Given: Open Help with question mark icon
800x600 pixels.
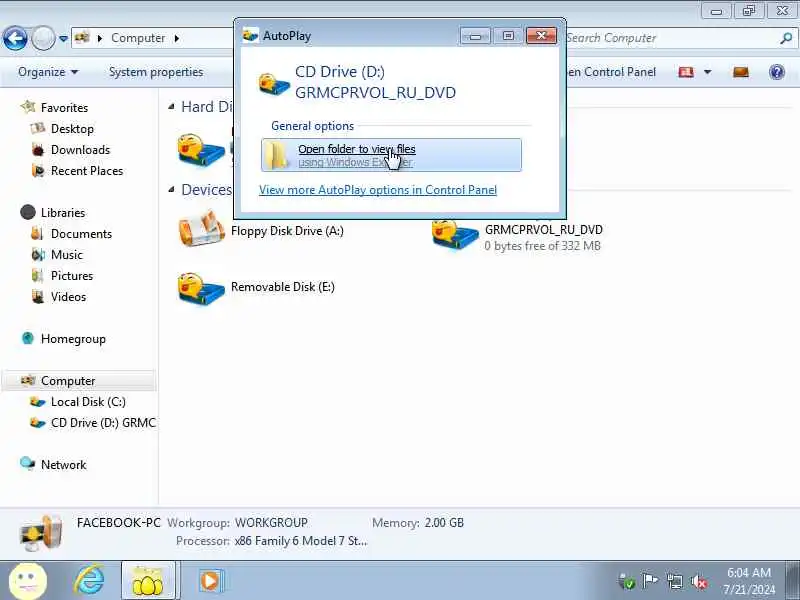Looking at the screenshot, I should coord(777,72).
